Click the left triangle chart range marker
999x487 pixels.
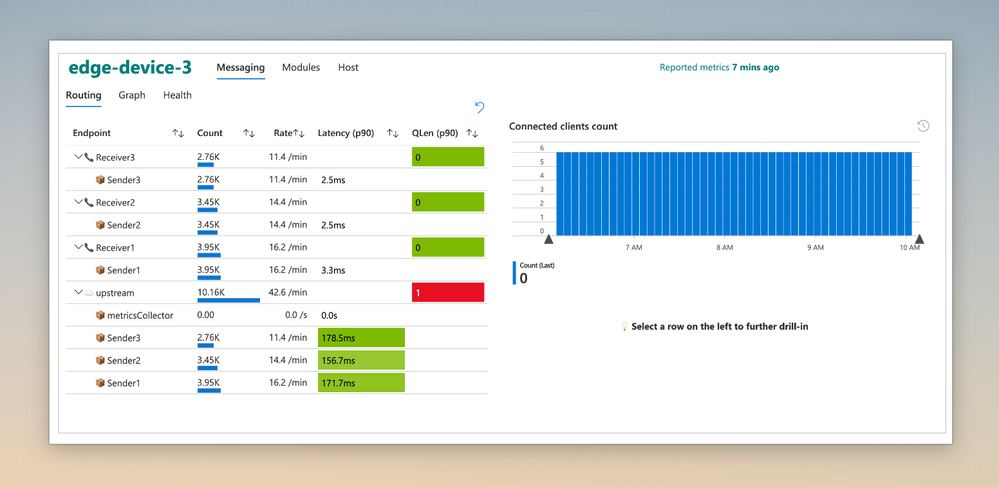tap(549, 239)
